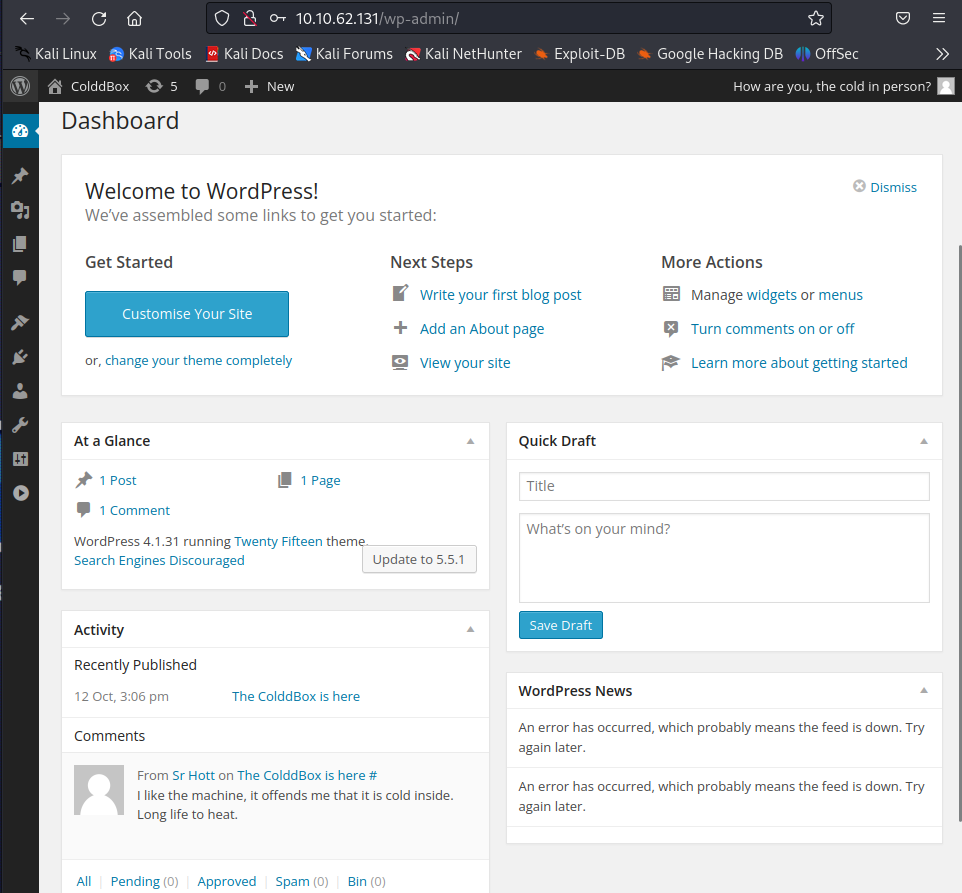Focus the Quick Draft Title field

[x=724, y=486]
